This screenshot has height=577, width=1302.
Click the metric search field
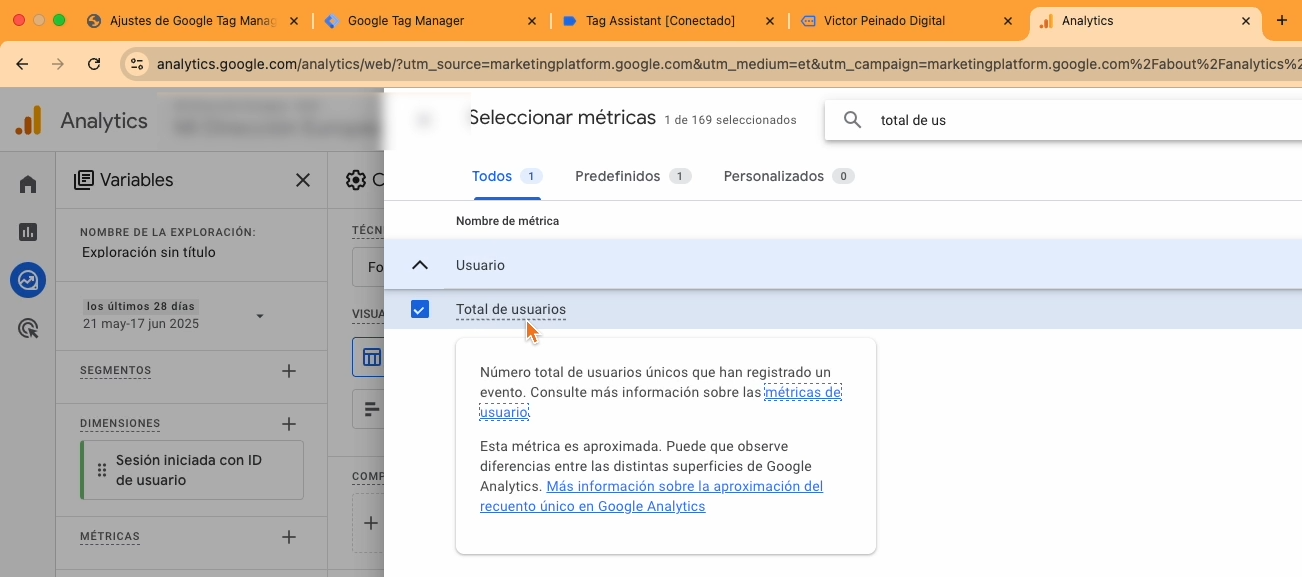pyautogui.click(x=1080, y=120)
